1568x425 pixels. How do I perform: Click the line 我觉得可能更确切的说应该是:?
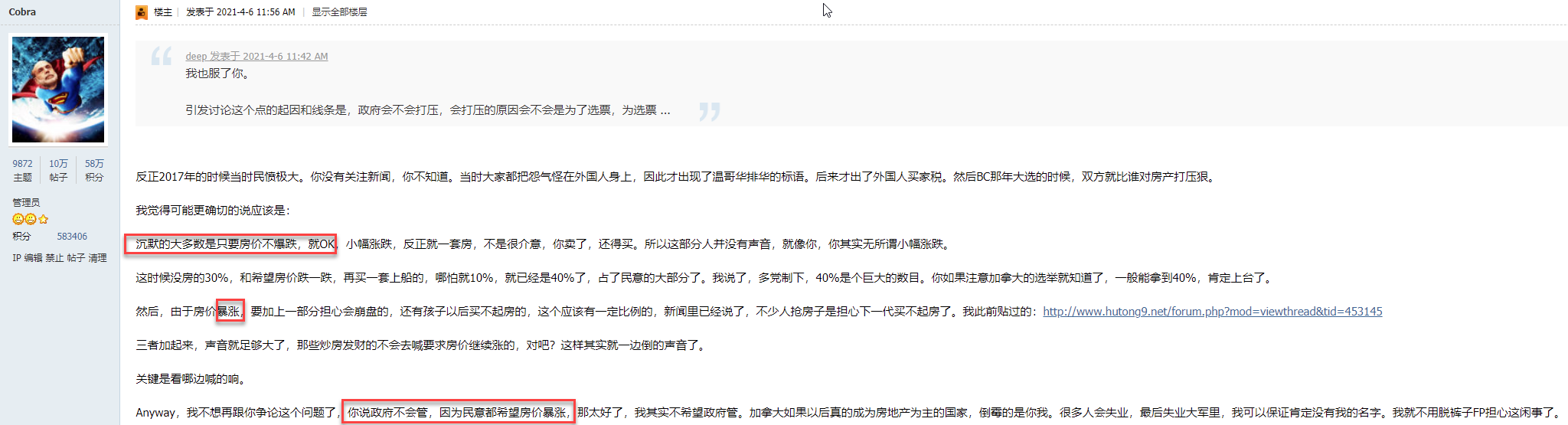point(213,210)
